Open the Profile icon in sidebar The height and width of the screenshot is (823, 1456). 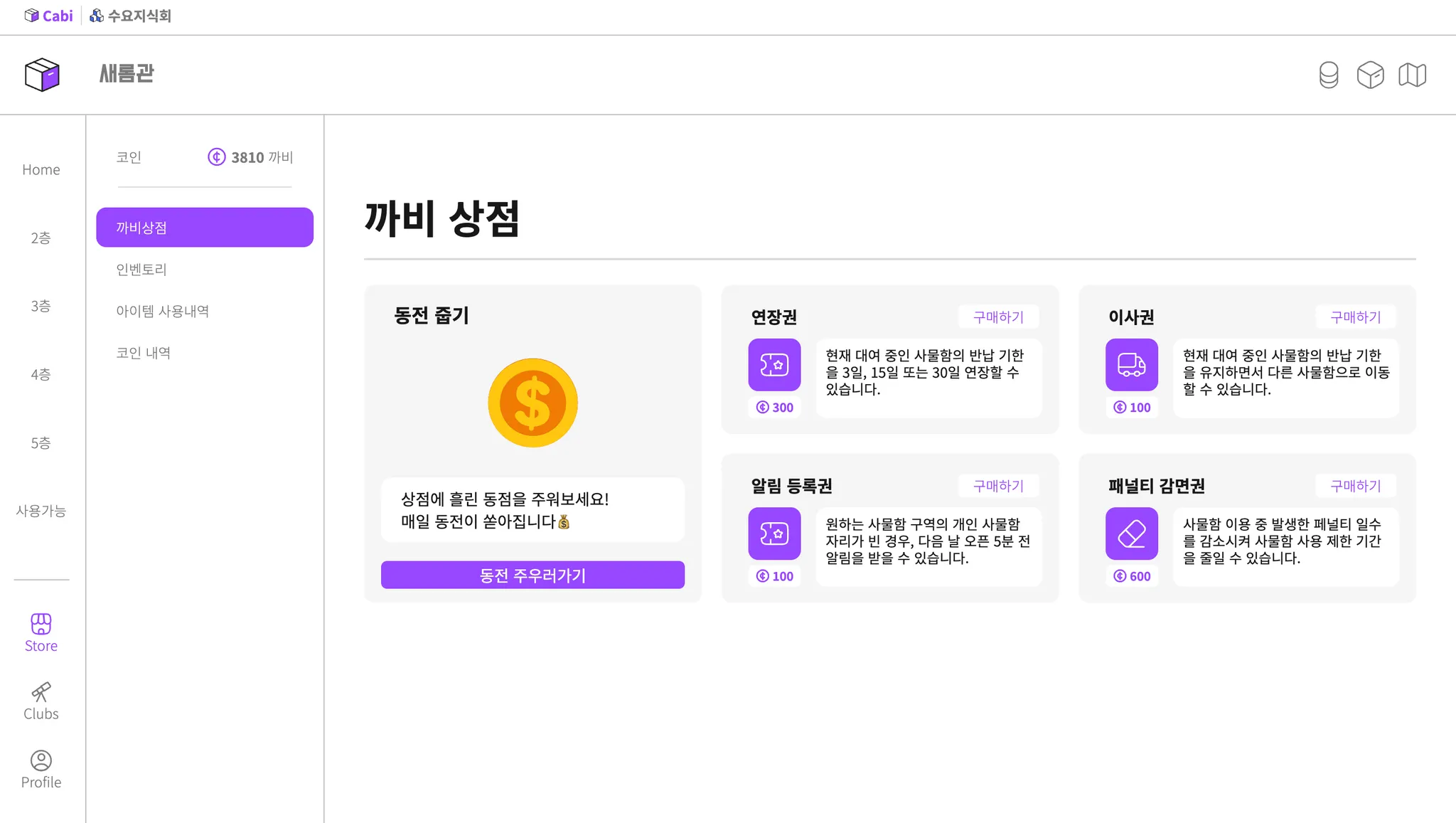(x=41, y=760)
